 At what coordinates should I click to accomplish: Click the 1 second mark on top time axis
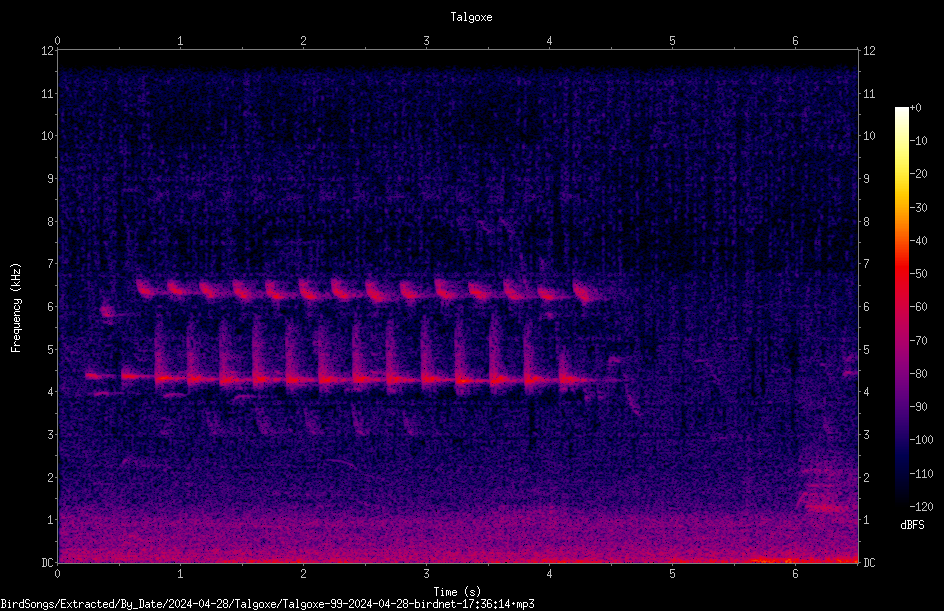point(180,41)
